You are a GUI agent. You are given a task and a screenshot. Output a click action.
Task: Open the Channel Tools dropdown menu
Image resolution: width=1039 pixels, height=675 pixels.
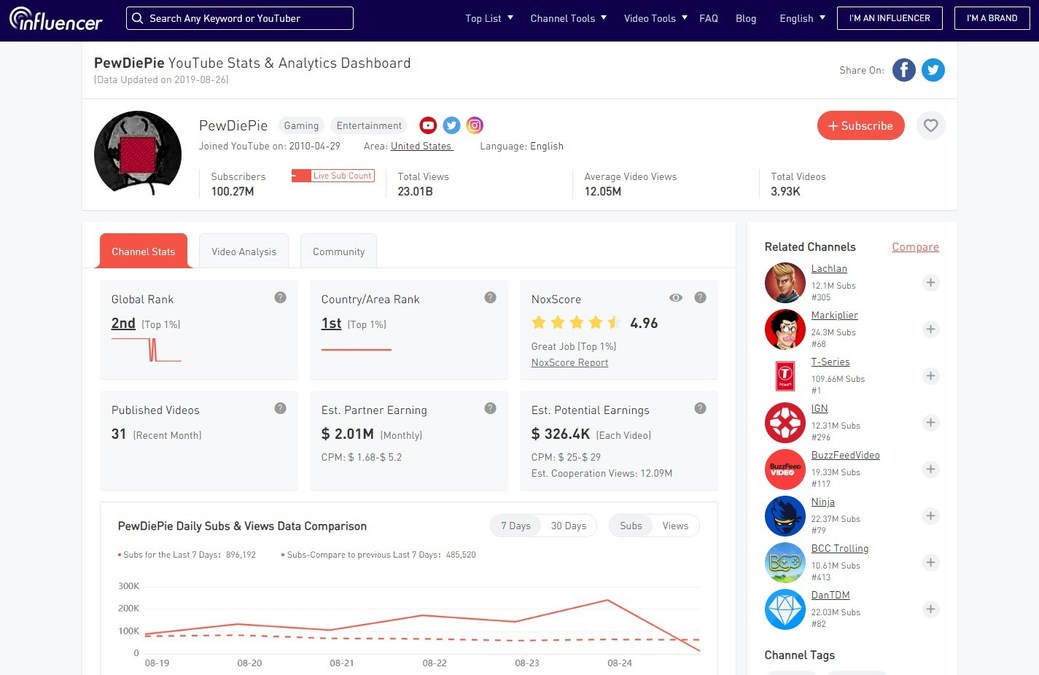pyautogui.click(x=568, y=18)
